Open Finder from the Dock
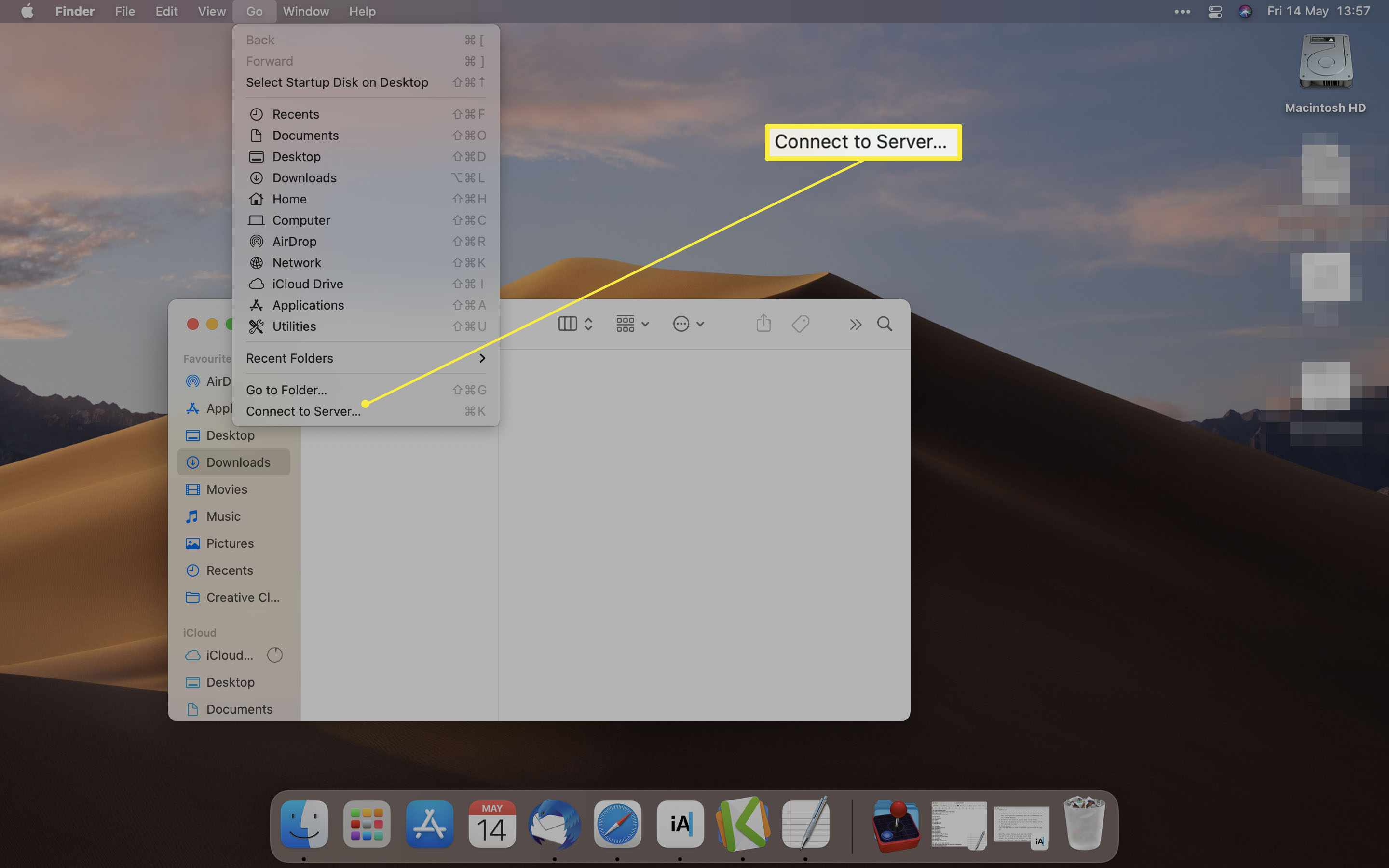Image resolution: width=1389 pixels, height=868 pixels. point(304,825)
